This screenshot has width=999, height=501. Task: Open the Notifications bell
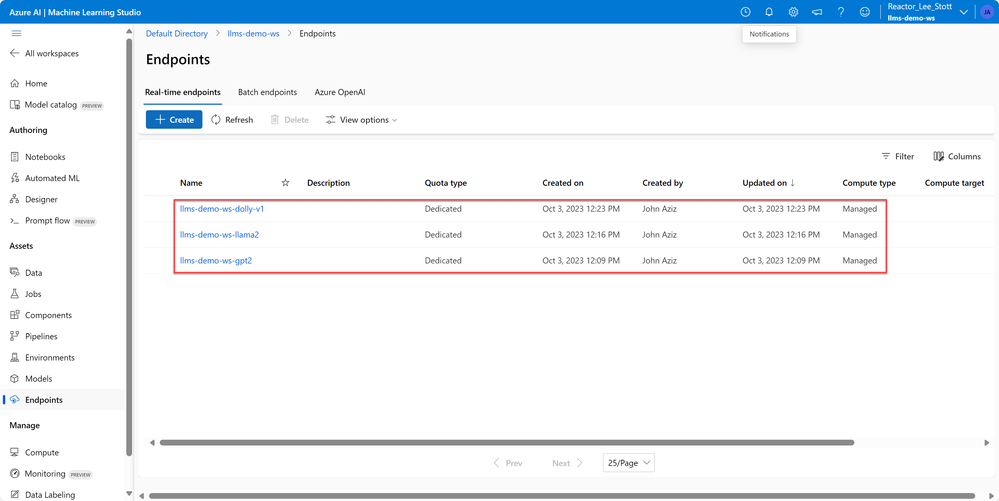[x=769, y=11]
